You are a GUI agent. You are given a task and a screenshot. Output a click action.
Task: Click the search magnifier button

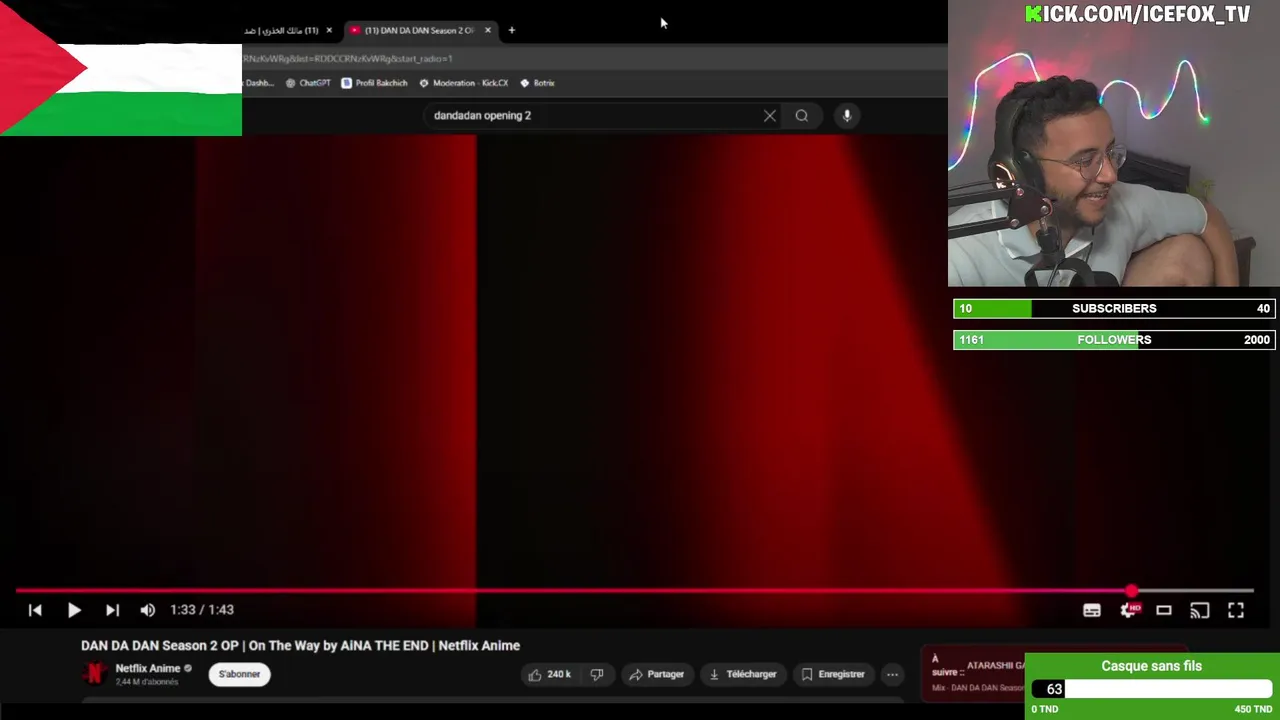tap(802, 116)
